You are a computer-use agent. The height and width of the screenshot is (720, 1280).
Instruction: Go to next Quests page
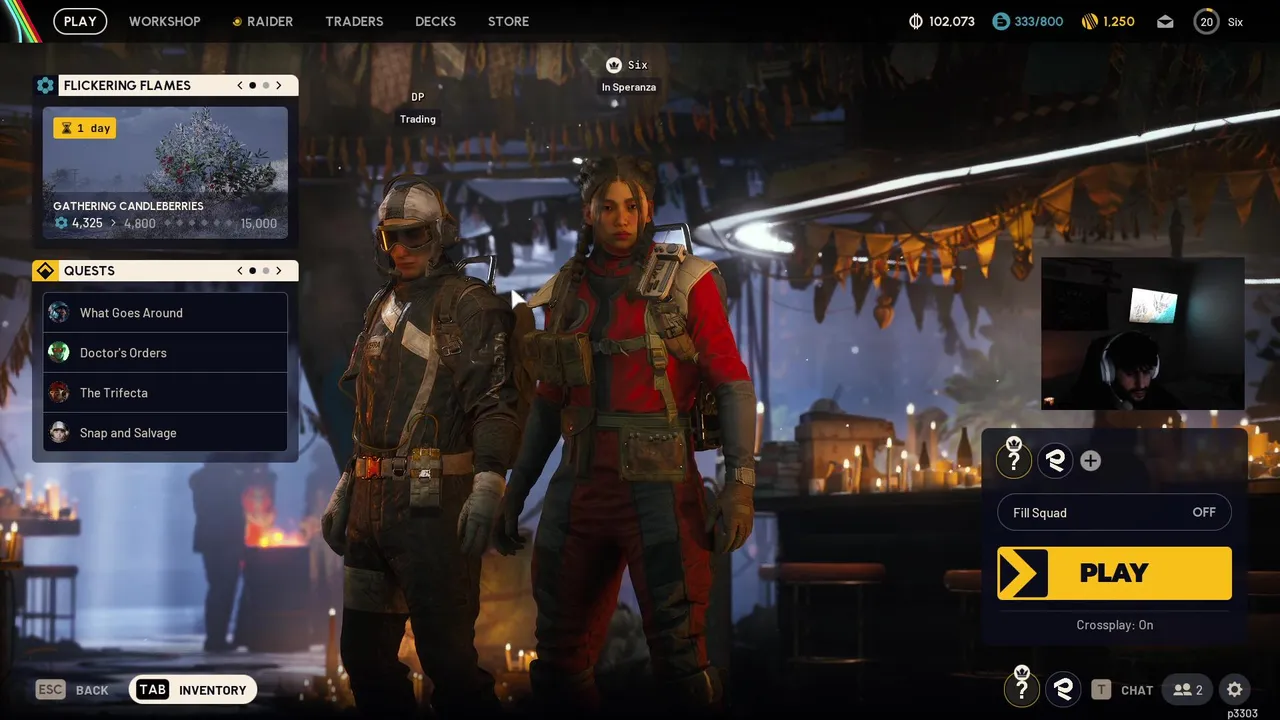[x=279, y=271]
